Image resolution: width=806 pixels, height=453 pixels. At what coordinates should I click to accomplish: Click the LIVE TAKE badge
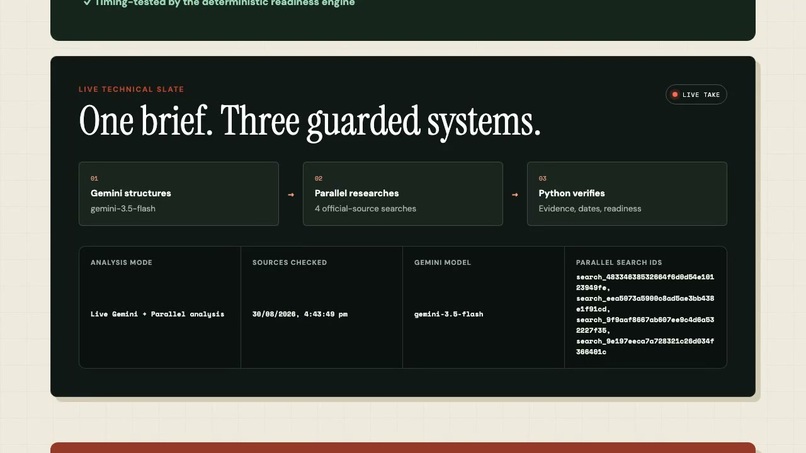click(x=696, y=95)
